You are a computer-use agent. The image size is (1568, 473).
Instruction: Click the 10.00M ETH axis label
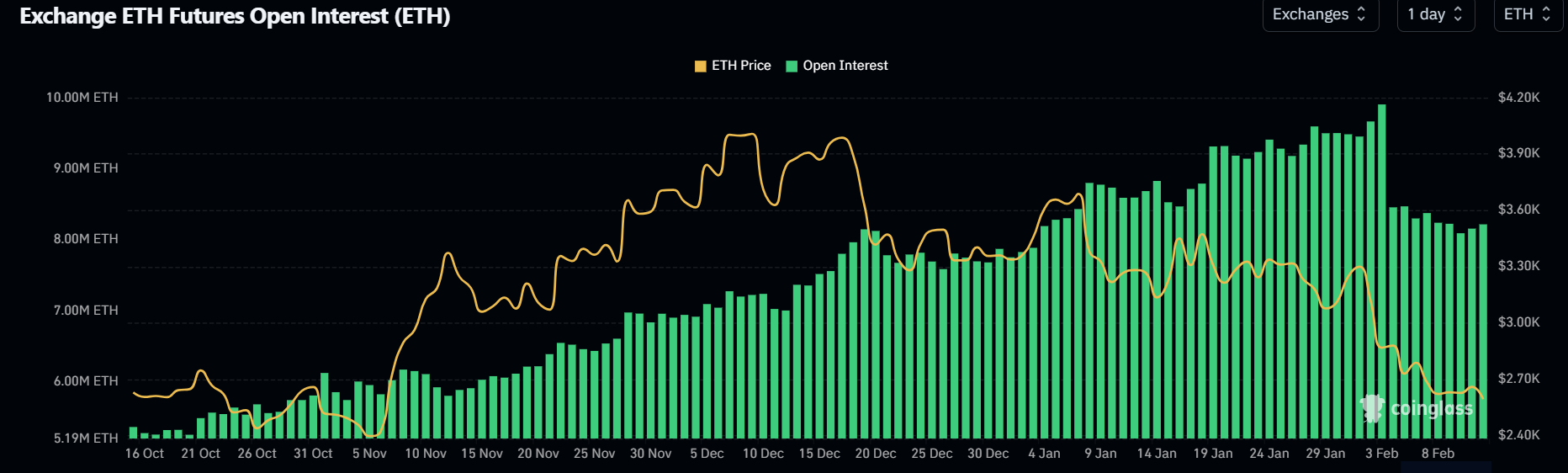pos(82,98)
